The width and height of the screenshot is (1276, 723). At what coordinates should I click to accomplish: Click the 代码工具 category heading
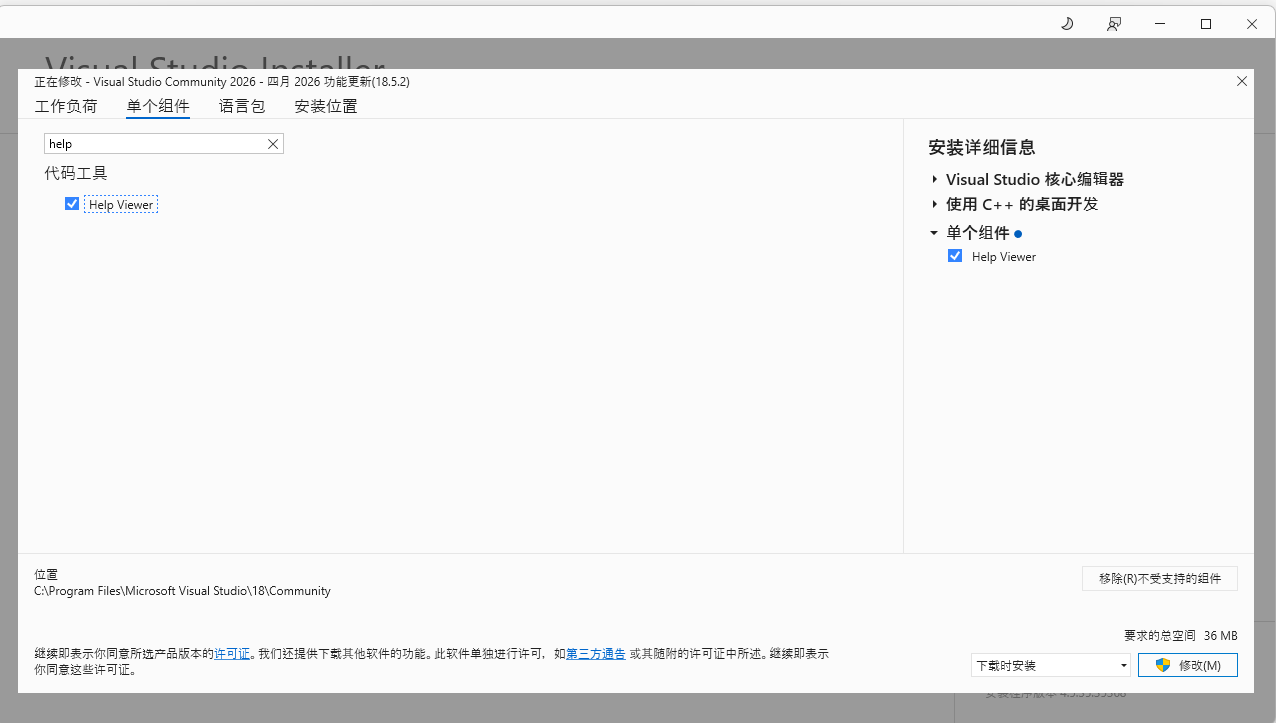[x=76, y=173]
